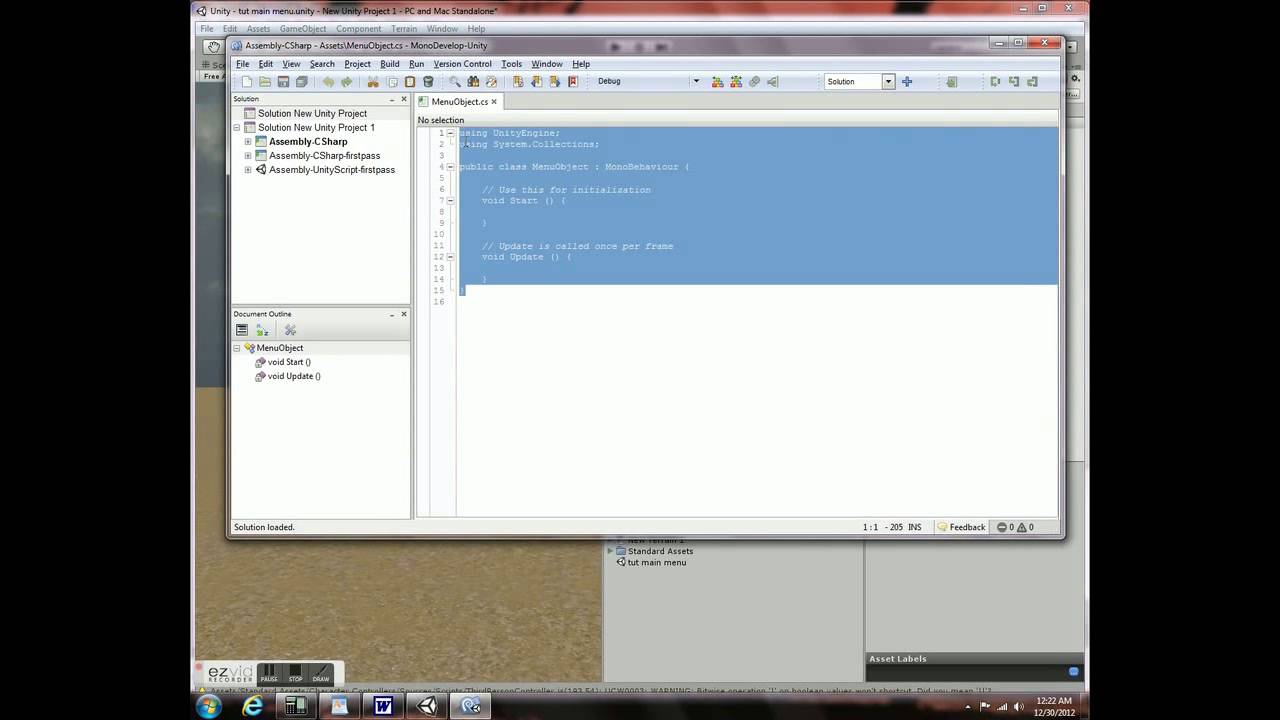Open Internet Explorer from the taskbar
The height and width of the screenshot is (720, 1280).
253,706
